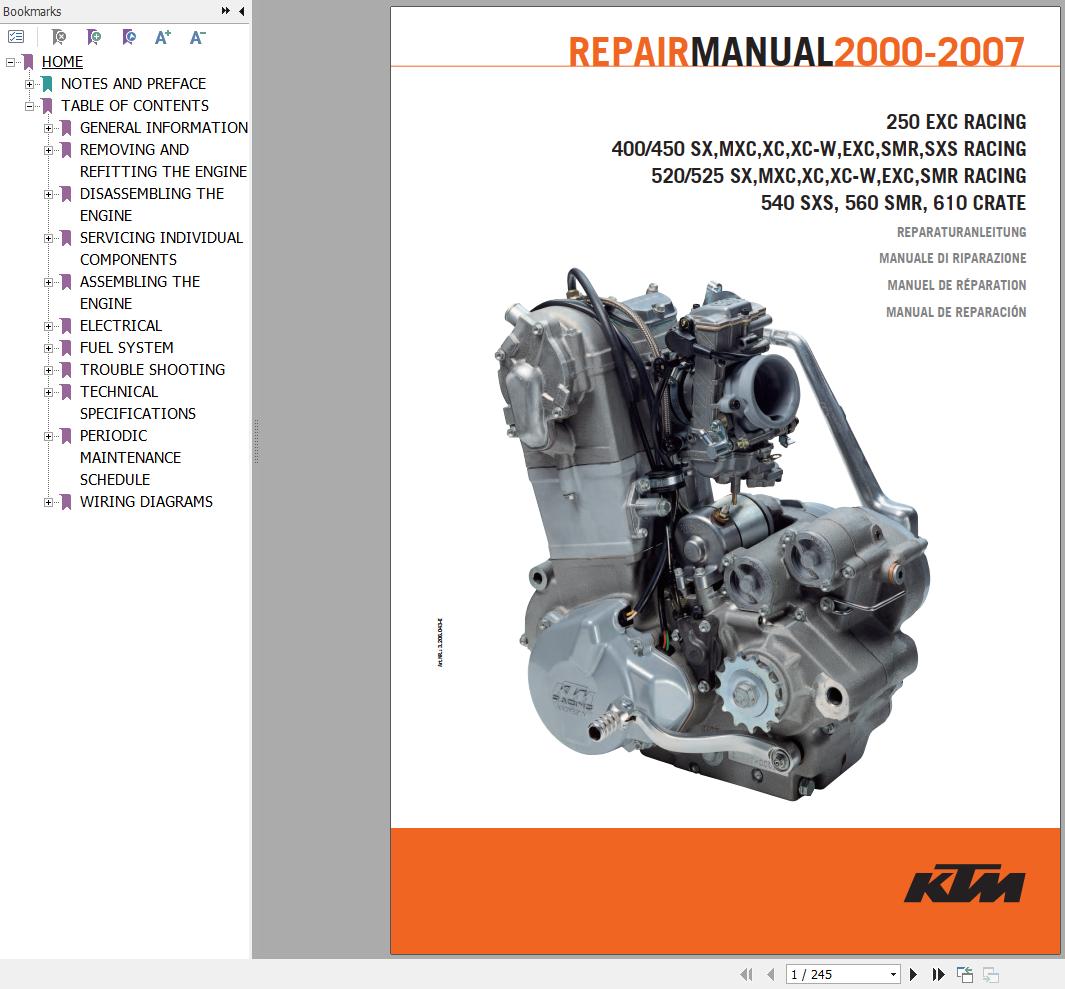Select the FUEL SYSTEM bookmark

point(125,347)
